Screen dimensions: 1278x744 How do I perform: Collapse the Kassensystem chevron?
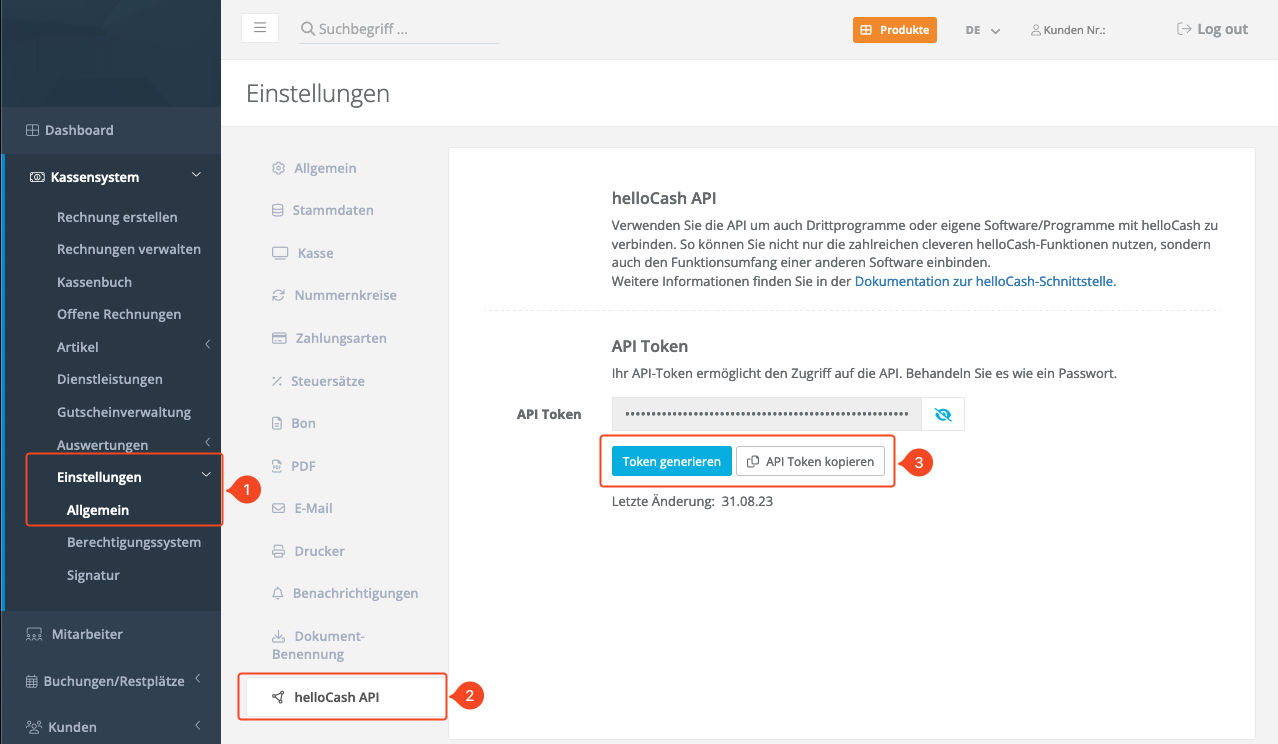[197, 176]
